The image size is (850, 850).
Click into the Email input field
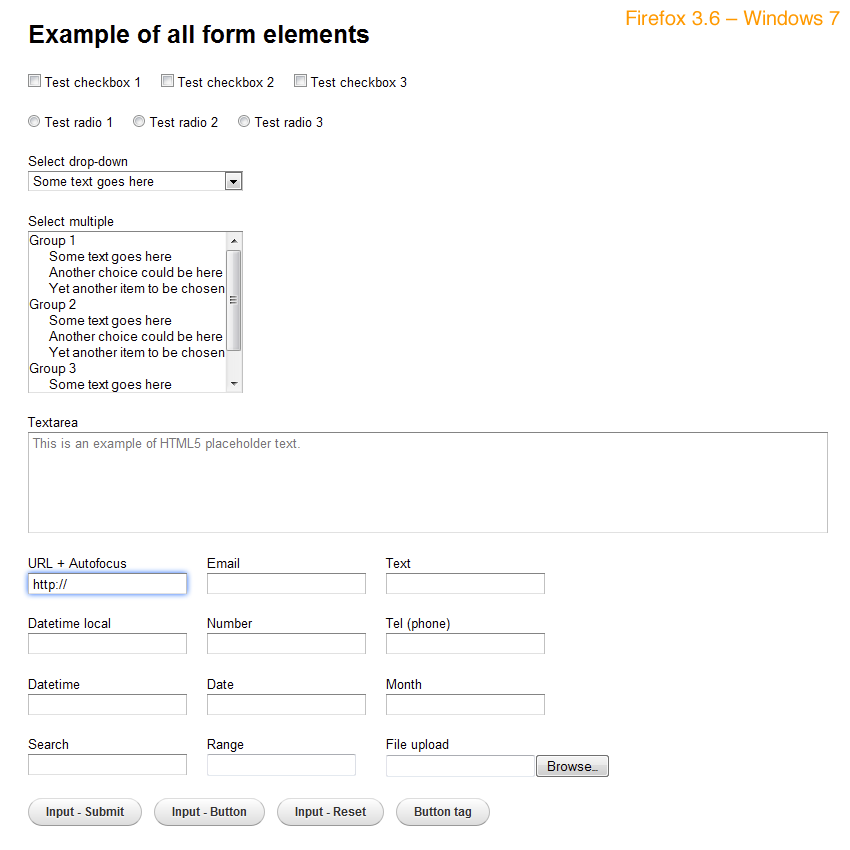[x=286, y=584]
